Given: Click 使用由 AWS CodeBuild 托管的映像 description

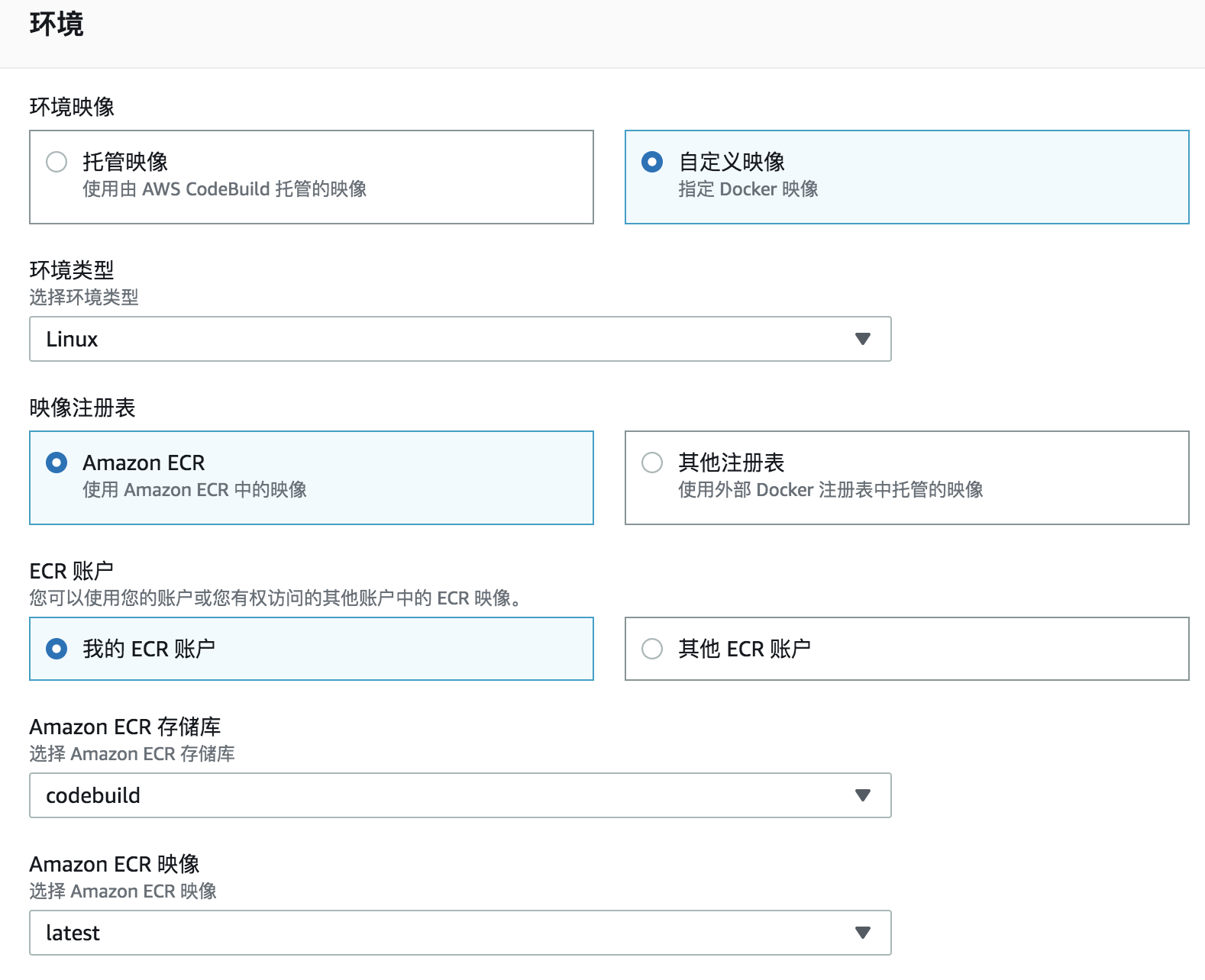Looking at the screenshot, I should pyautogui.click(x=225, y=189).
